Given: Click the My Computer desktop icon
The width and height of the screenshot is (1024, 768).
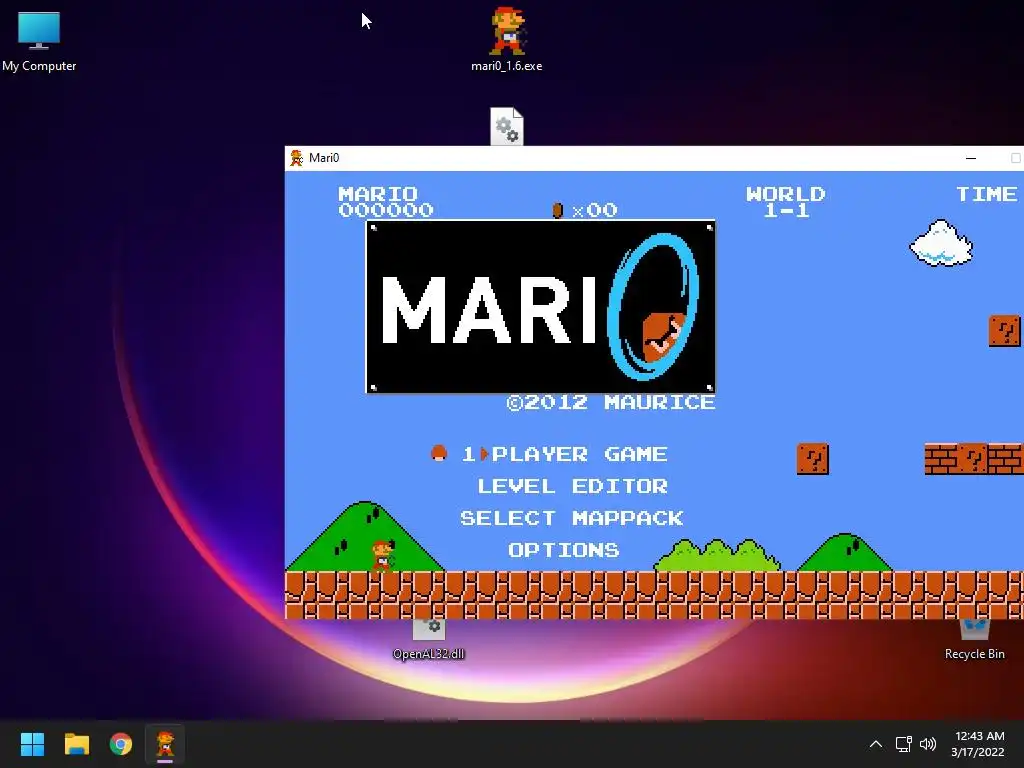Looking at the screenshot, I should tap(39, 40).
